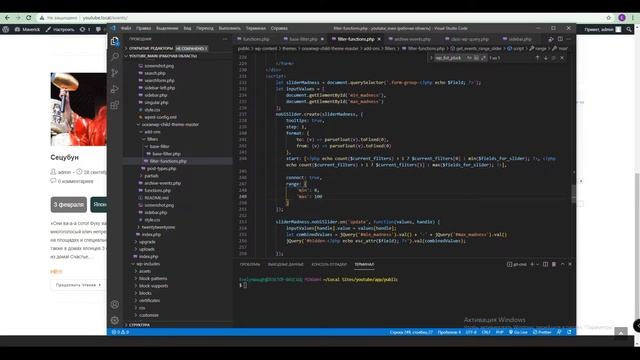This screenshot has height=360, width=640.
Task: Go to previous find match arrow
Action: [537, 58]
